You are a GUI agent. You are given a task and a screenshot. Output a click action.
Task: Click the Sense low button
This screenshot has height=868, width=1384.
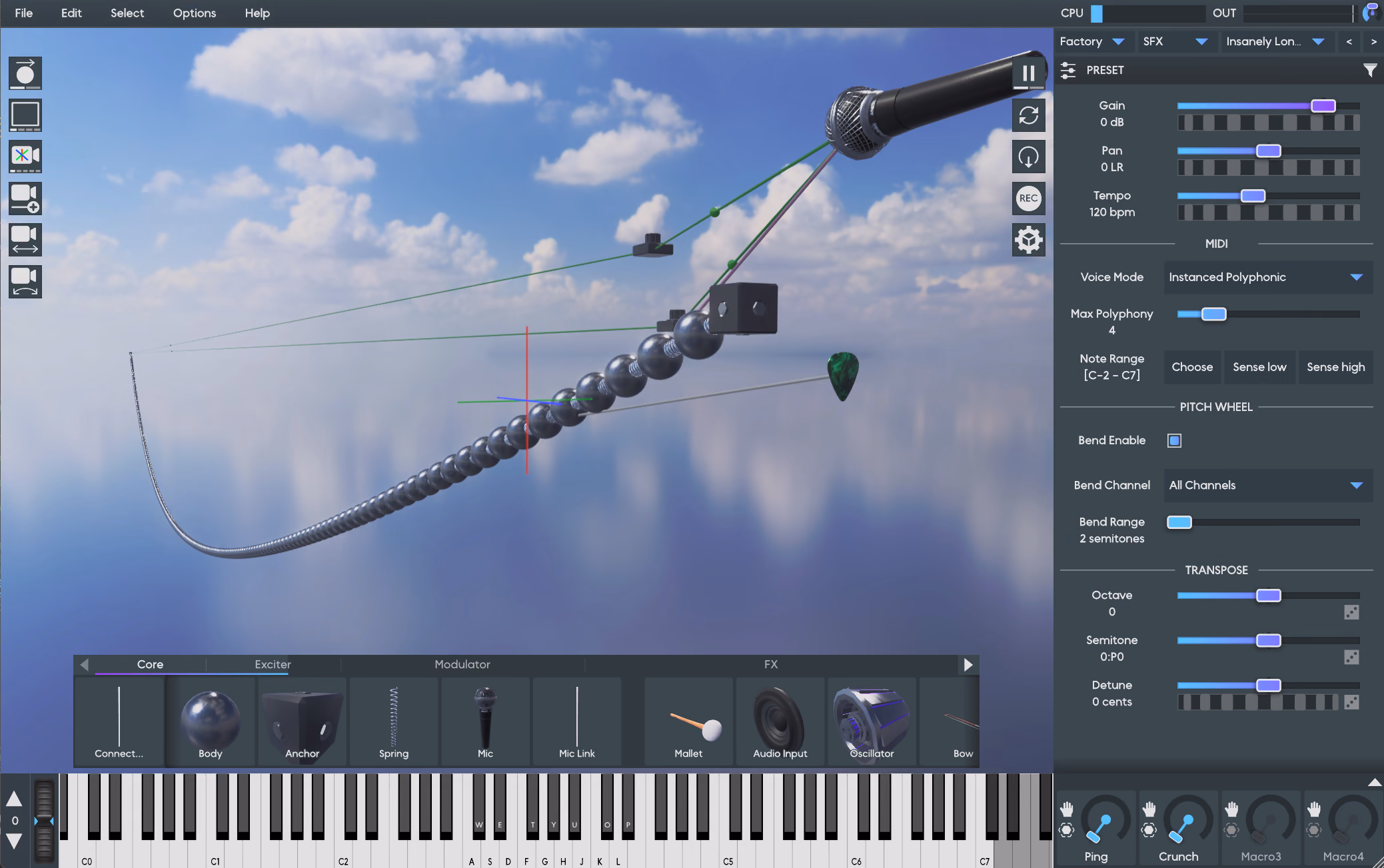1259,367
